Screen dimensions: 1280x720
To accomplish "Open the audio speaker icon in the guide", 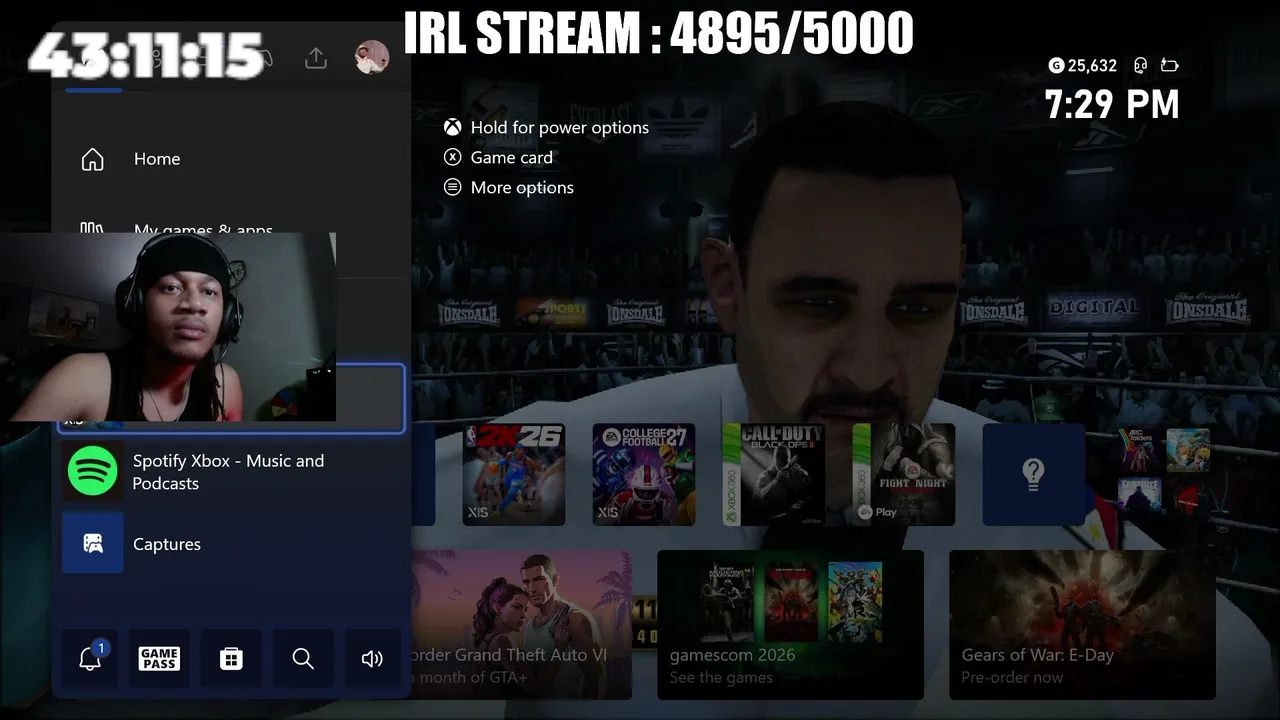I will [372, 658].
